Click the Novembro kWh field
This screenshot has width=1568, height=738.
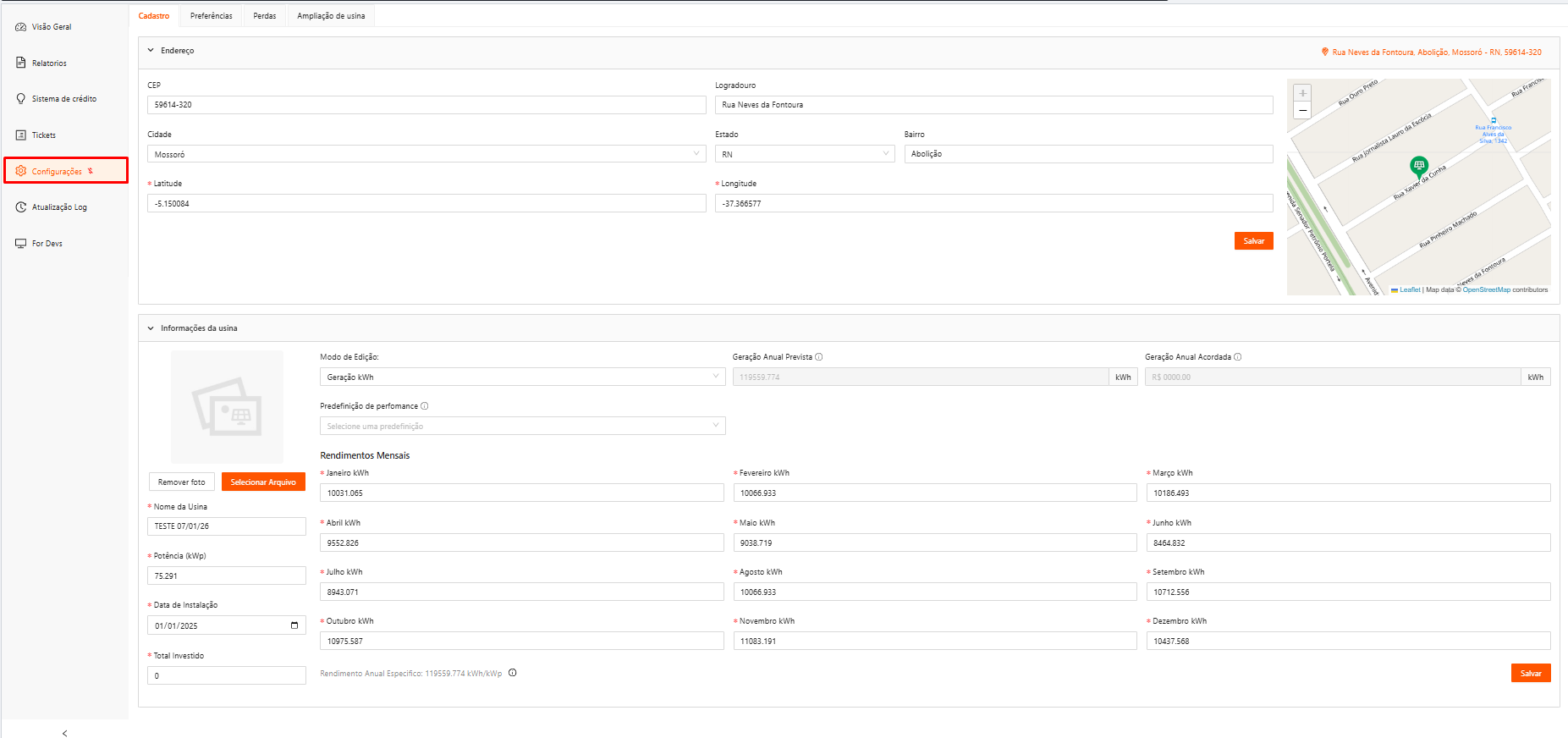935,641
